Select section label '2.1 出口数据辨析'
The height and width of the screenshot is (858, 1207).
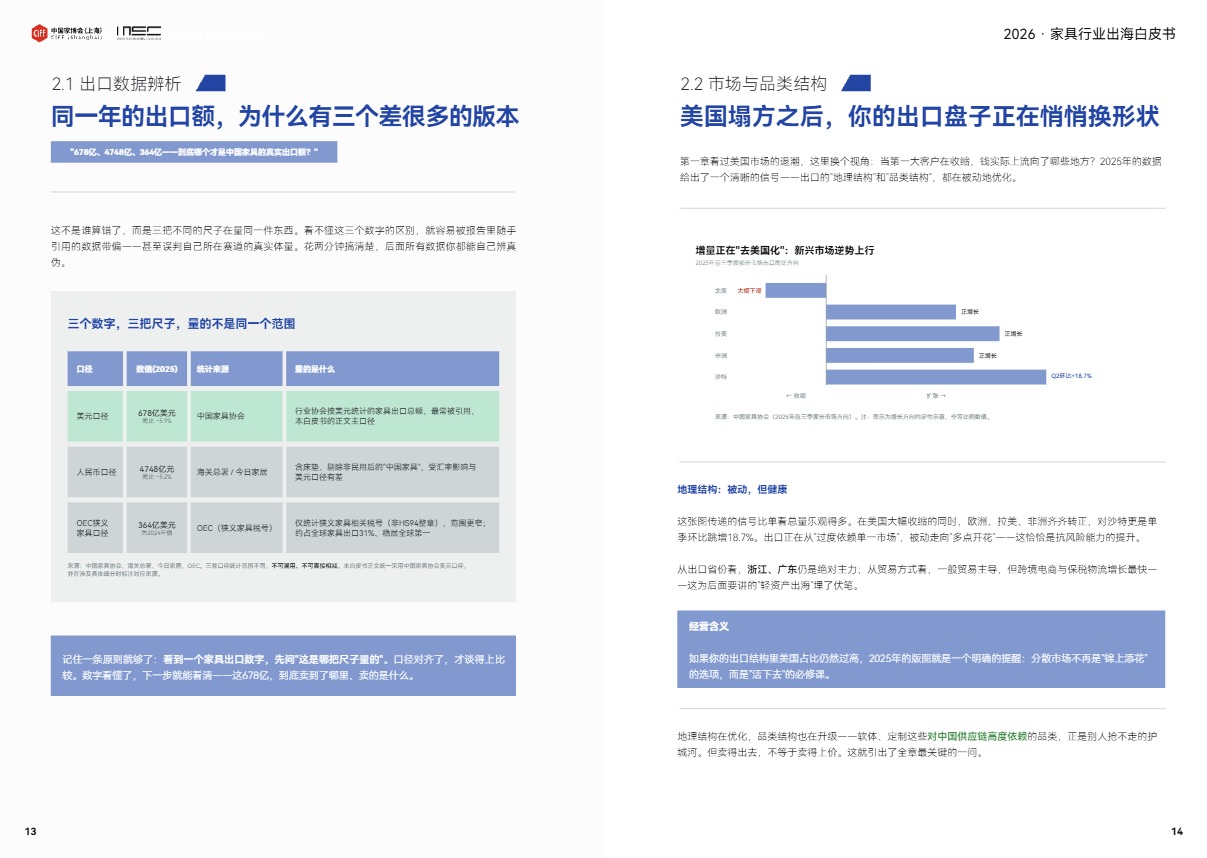117,84
